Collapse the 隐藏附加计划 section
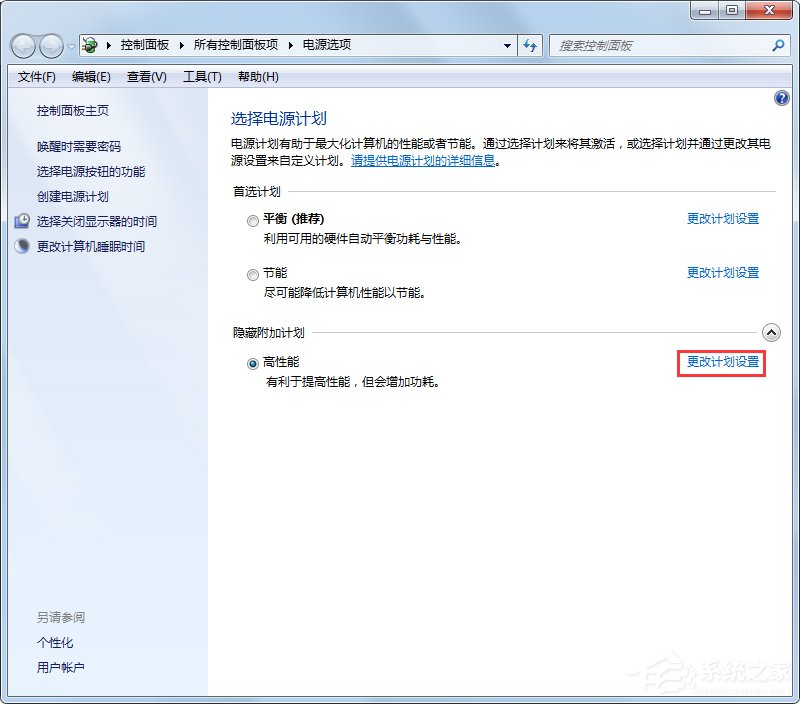Viewport: 800px width, 704px height. coord(771,332)
